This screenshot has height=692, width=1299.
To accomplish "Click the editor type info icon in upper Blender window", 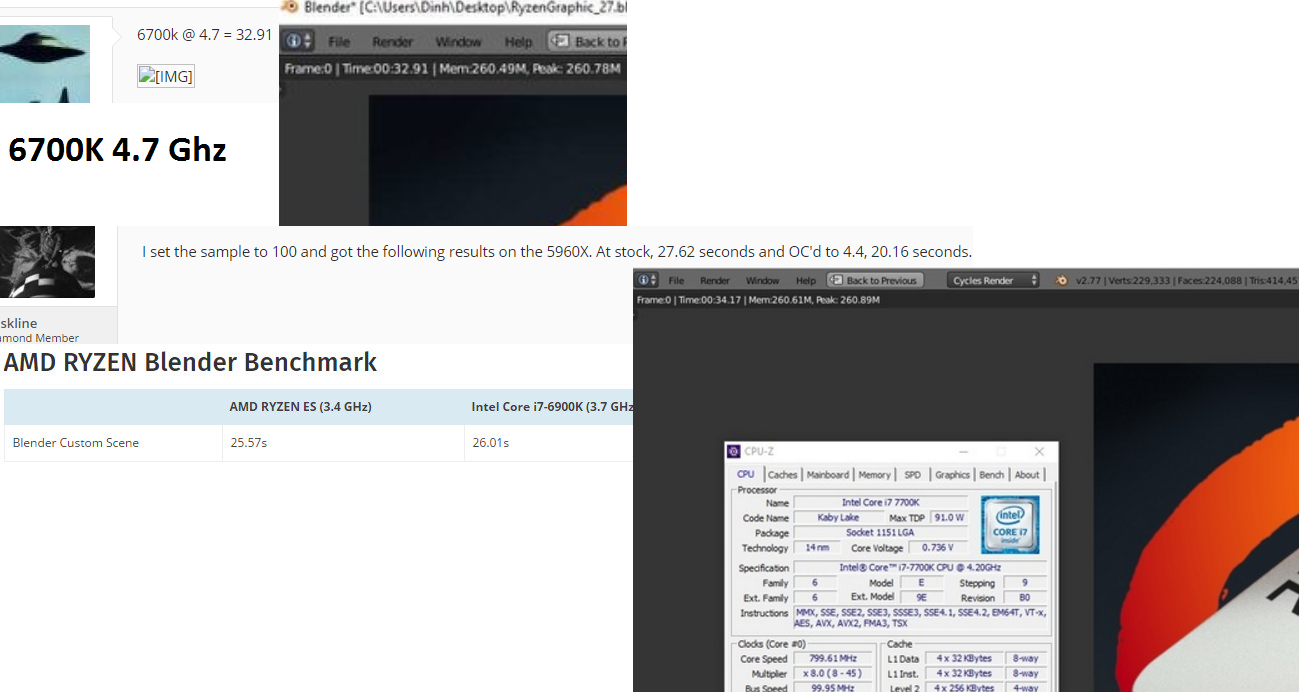I will [x=299, y=41].
